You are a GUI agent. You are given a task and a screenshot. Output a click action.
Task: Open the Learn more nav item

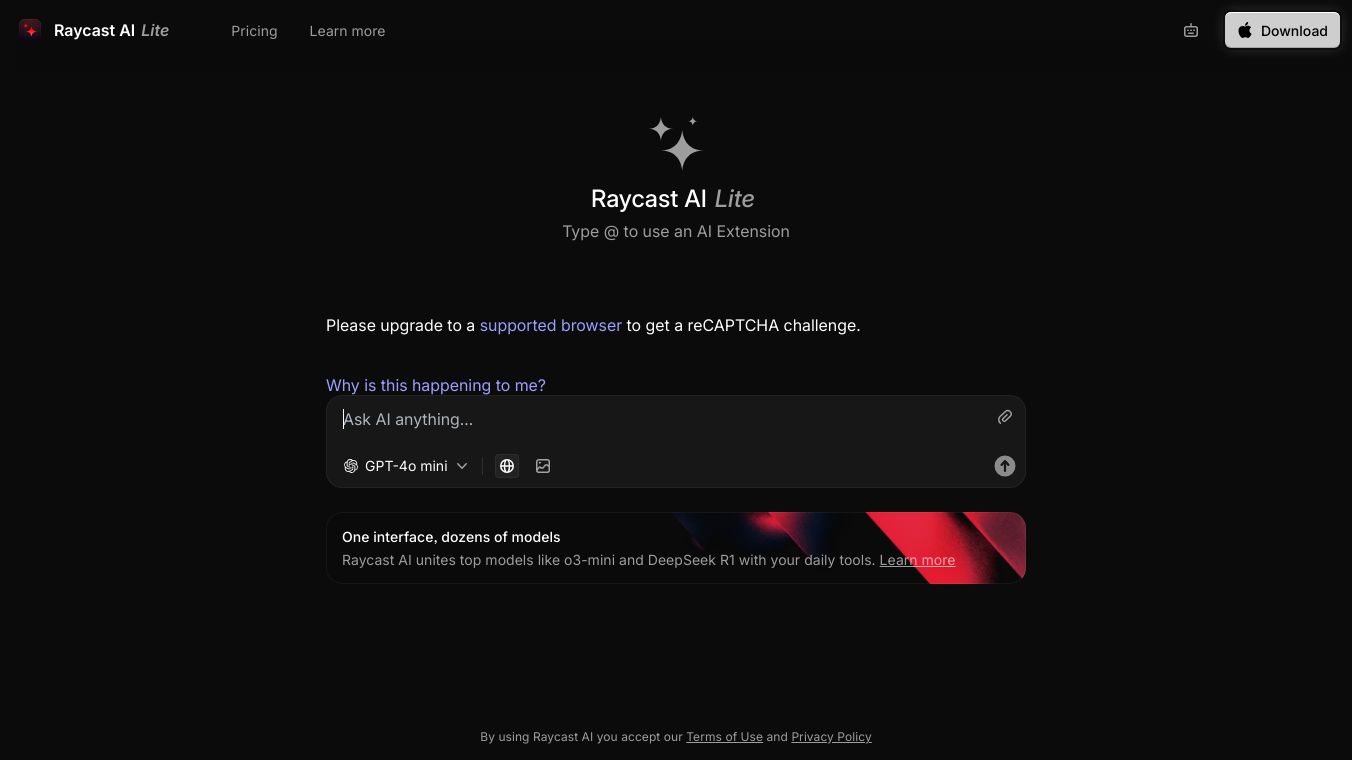coord(347,31)
